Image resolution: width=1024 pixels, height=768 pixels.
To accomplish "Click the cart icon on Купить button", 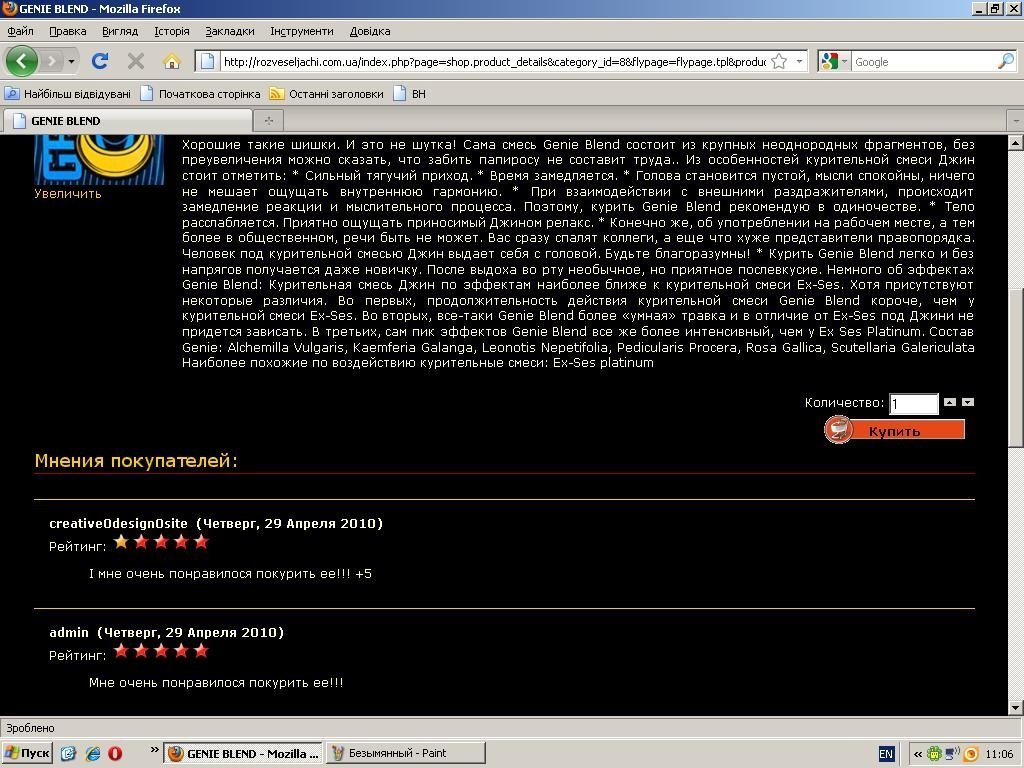I will [x=838, y=430].
